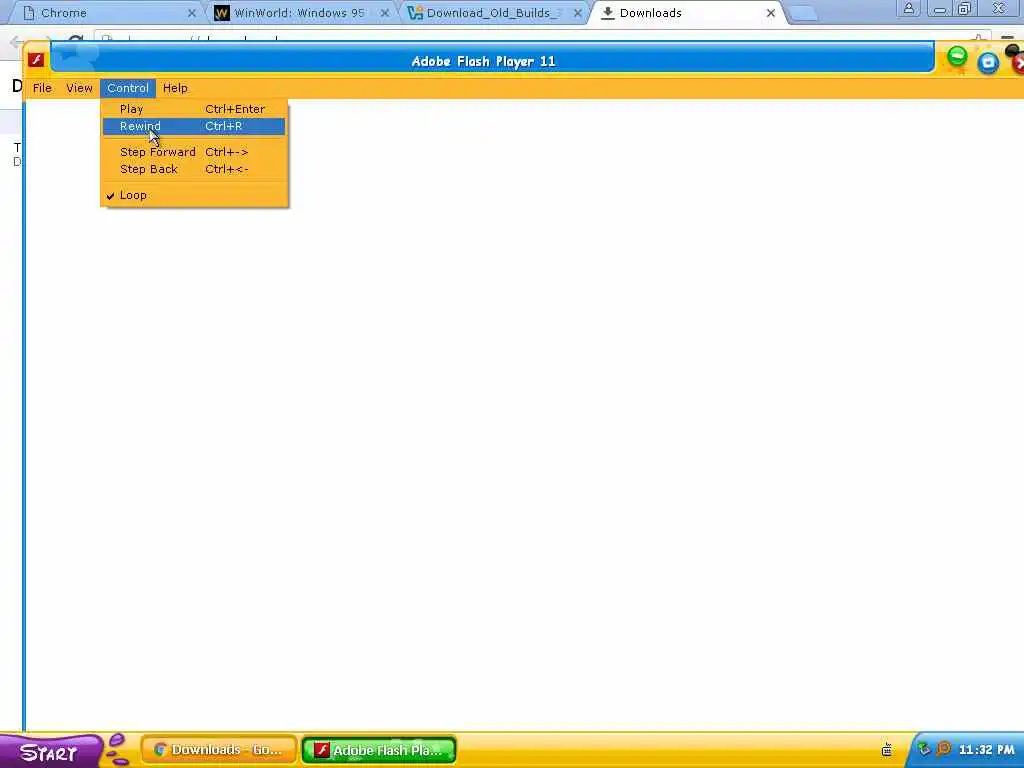Image resolution: width=1024 pixels, height=768 pixels.
Task: Open the Start menu
Action: point(51,752)
